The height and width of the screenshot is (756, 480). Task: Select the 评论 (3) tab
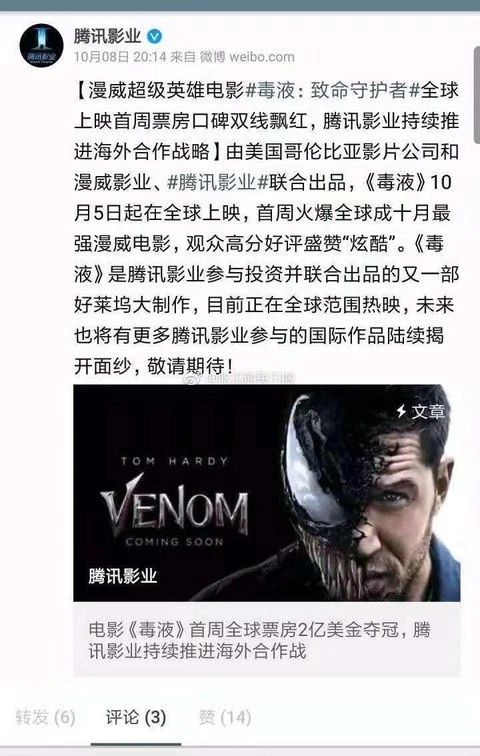(x=136, y=717)
